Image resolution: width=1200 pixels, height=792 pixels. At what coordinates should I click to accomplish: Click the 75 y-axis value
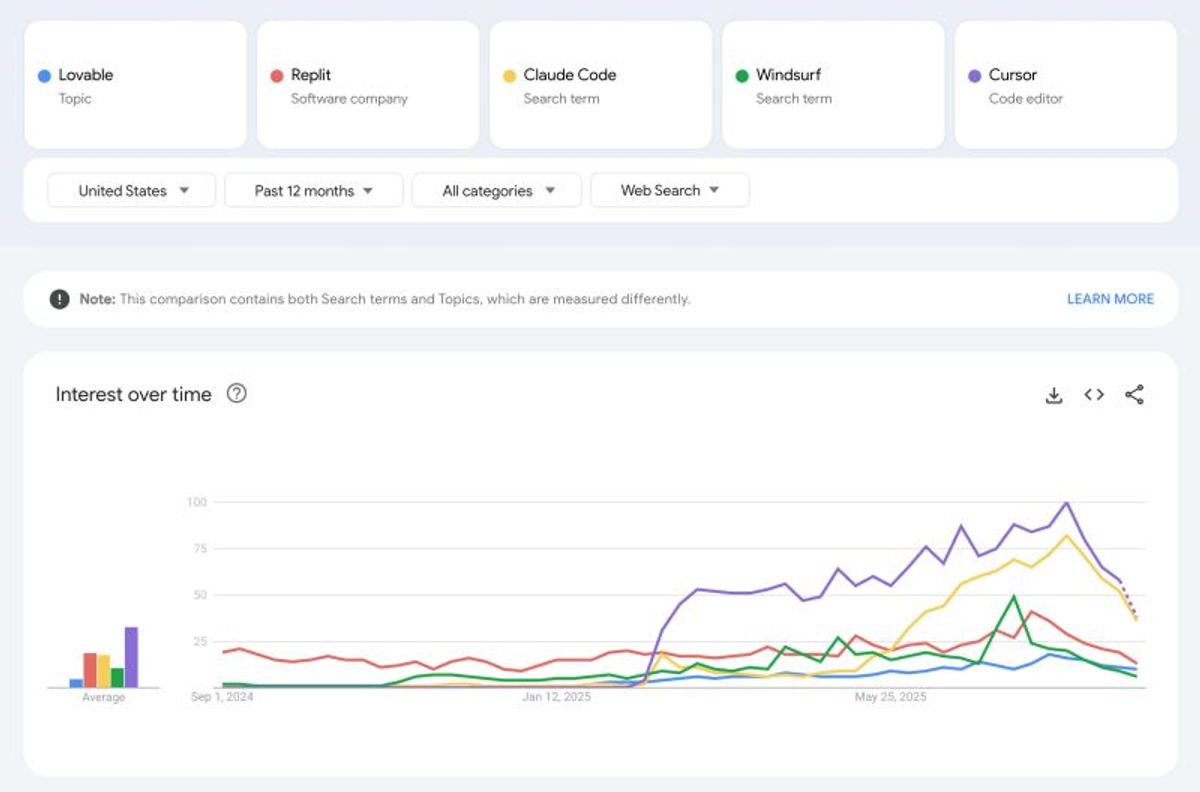click(x=199, y=548)
